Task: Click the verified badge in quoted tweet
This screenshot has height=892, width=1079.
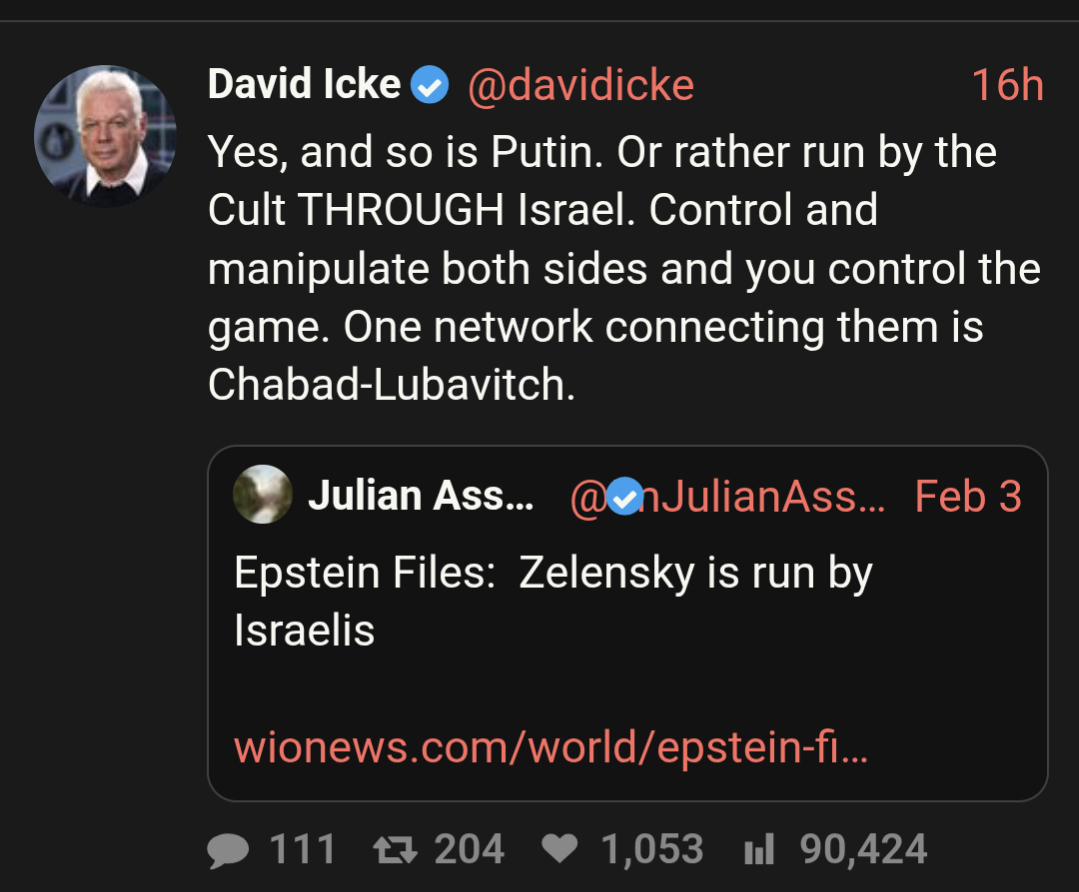Action: tap(626, 496)
